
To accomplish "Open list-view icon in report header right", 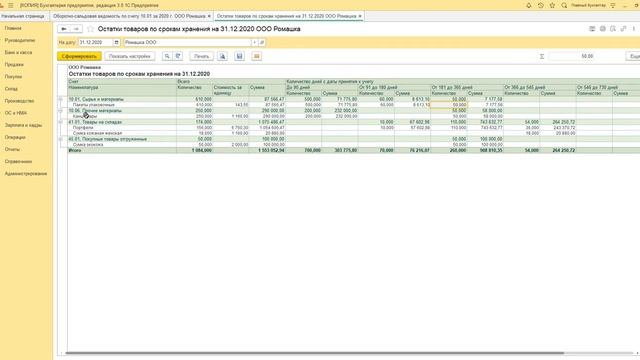I will 592,29.
